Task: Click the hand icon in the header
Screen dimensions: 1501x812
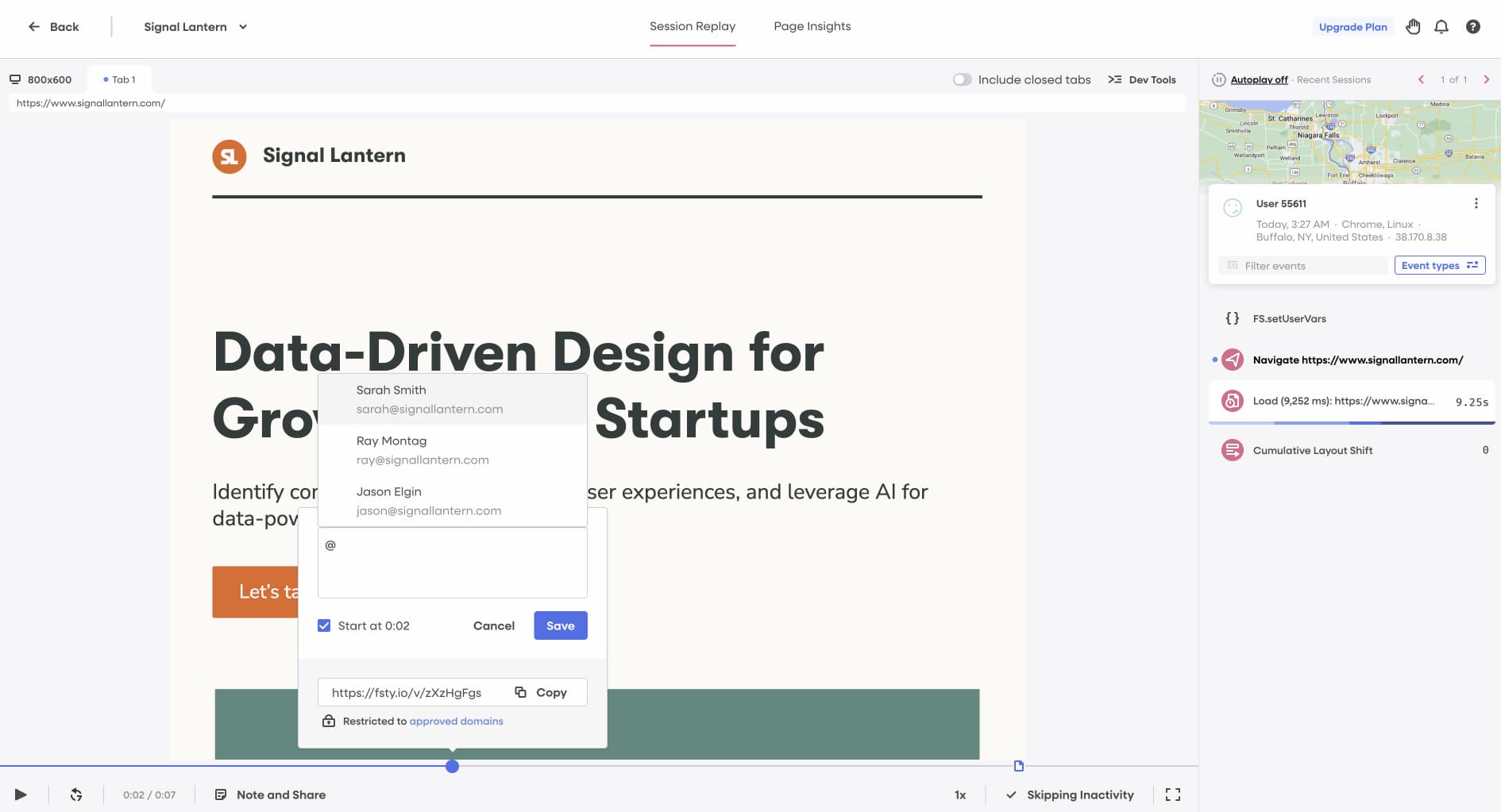Action: [x=1413, y=26]
